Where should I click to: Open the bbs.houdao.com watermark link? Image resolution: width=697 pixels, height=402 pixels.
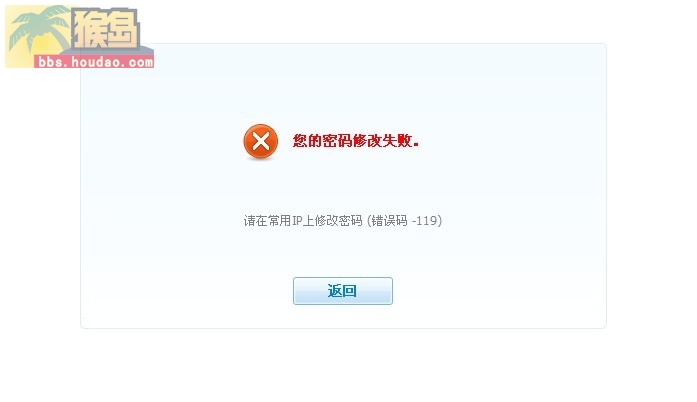click(x=95, y=61)
